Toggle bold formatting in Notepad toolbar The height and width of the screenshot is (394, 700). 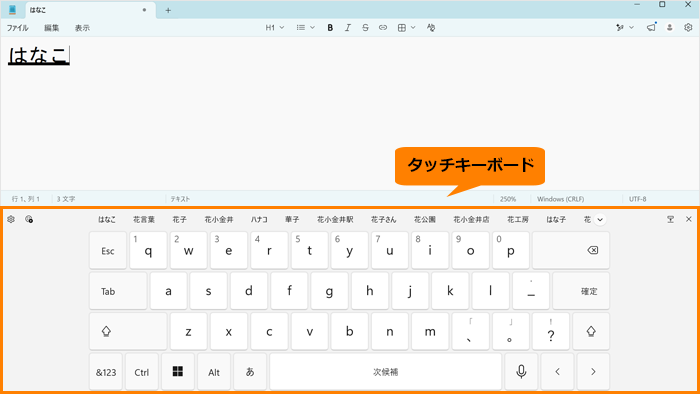pyautogui.click(x=330, y=28)
